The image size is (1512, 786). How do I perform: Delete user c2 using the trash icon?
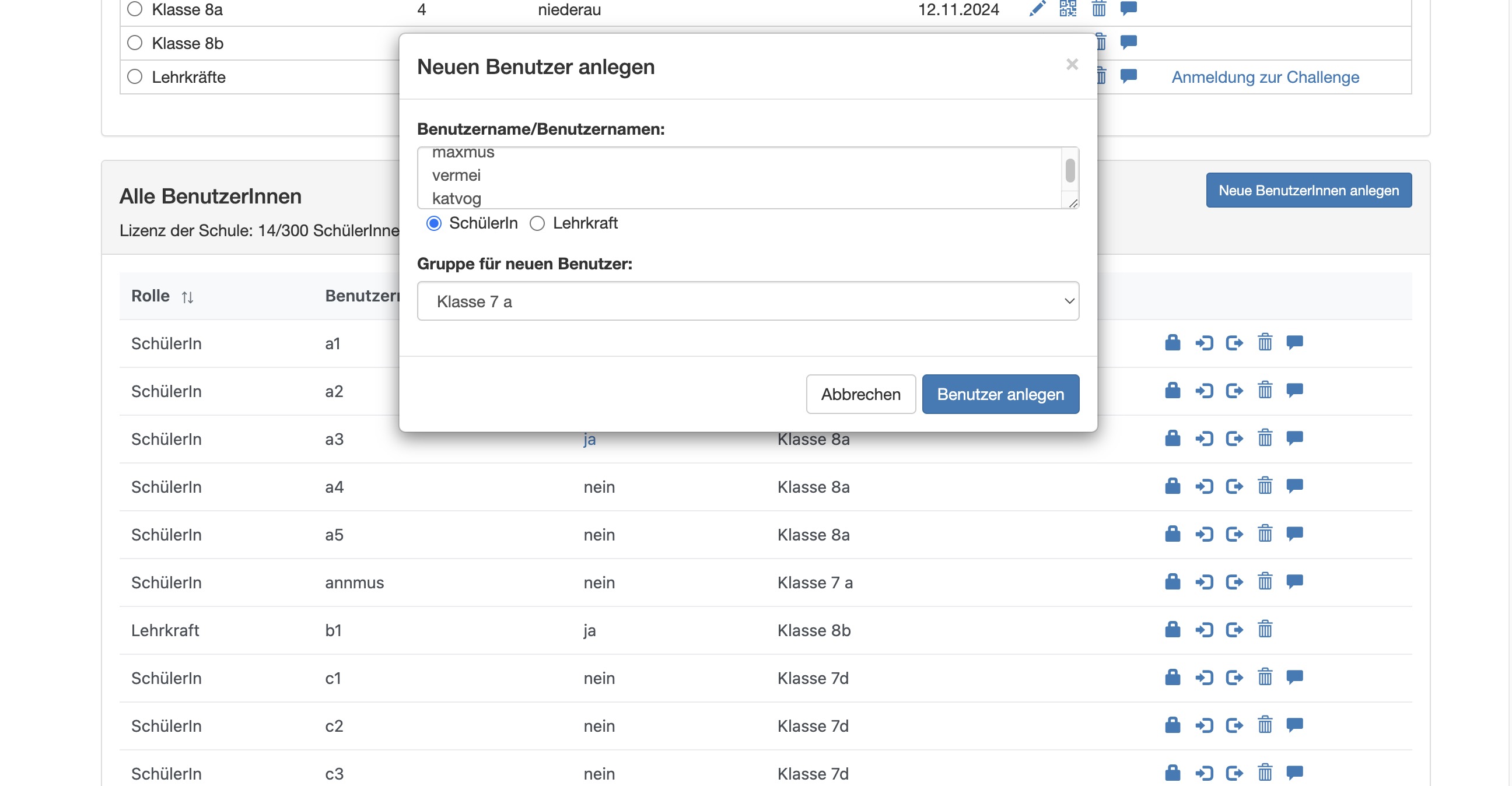point(1265,725)
